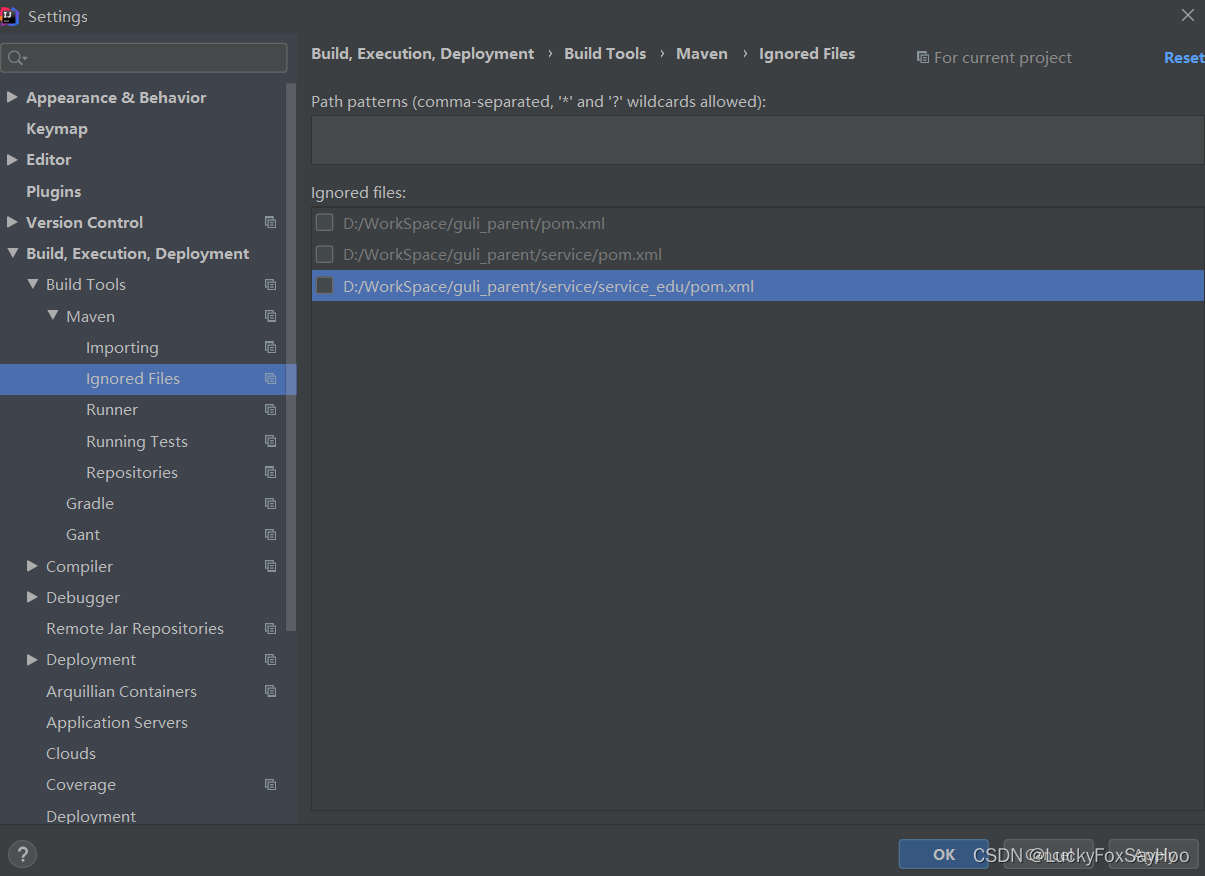This screenshot has width=1205, height=876.
Task: Expand the Deployment node arrow
Action: coord(33,660)
